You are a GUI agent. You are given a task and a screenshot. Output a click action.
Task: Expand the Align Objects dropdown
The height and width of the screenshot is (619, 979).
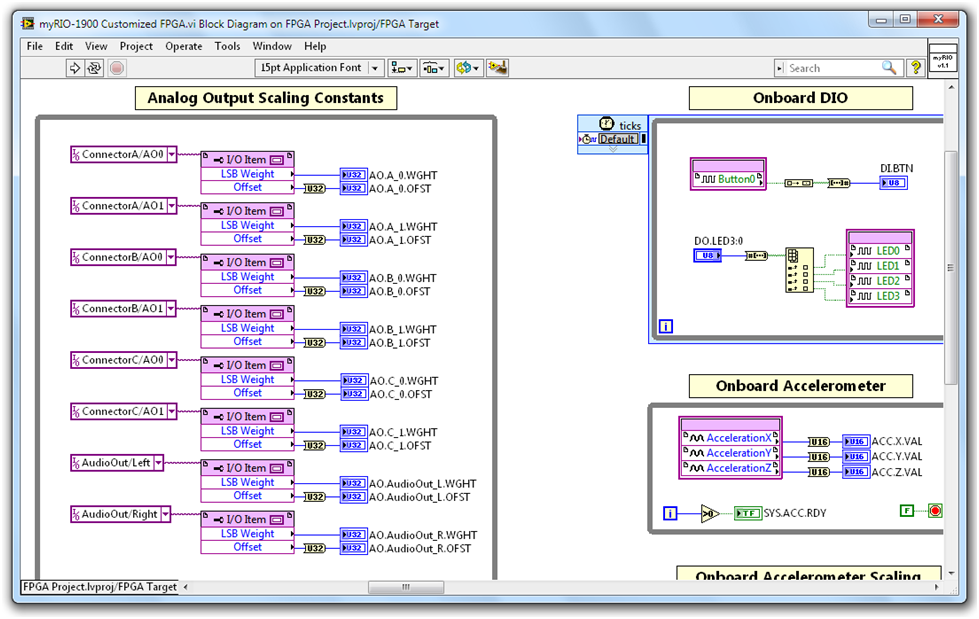403,68
